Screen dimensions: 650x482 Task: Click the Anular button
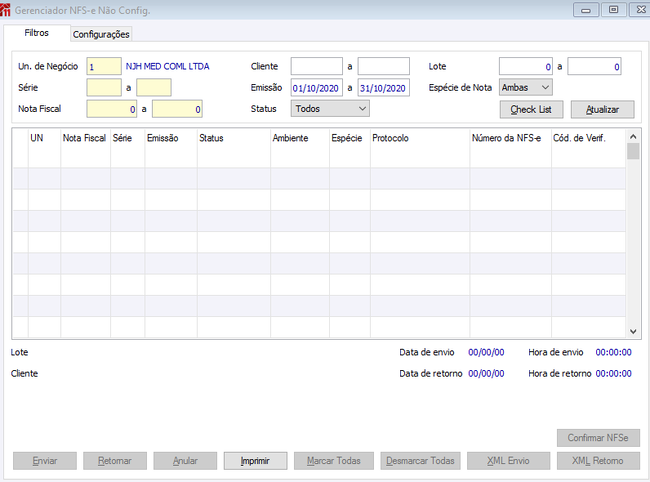[x=185, y=461]
